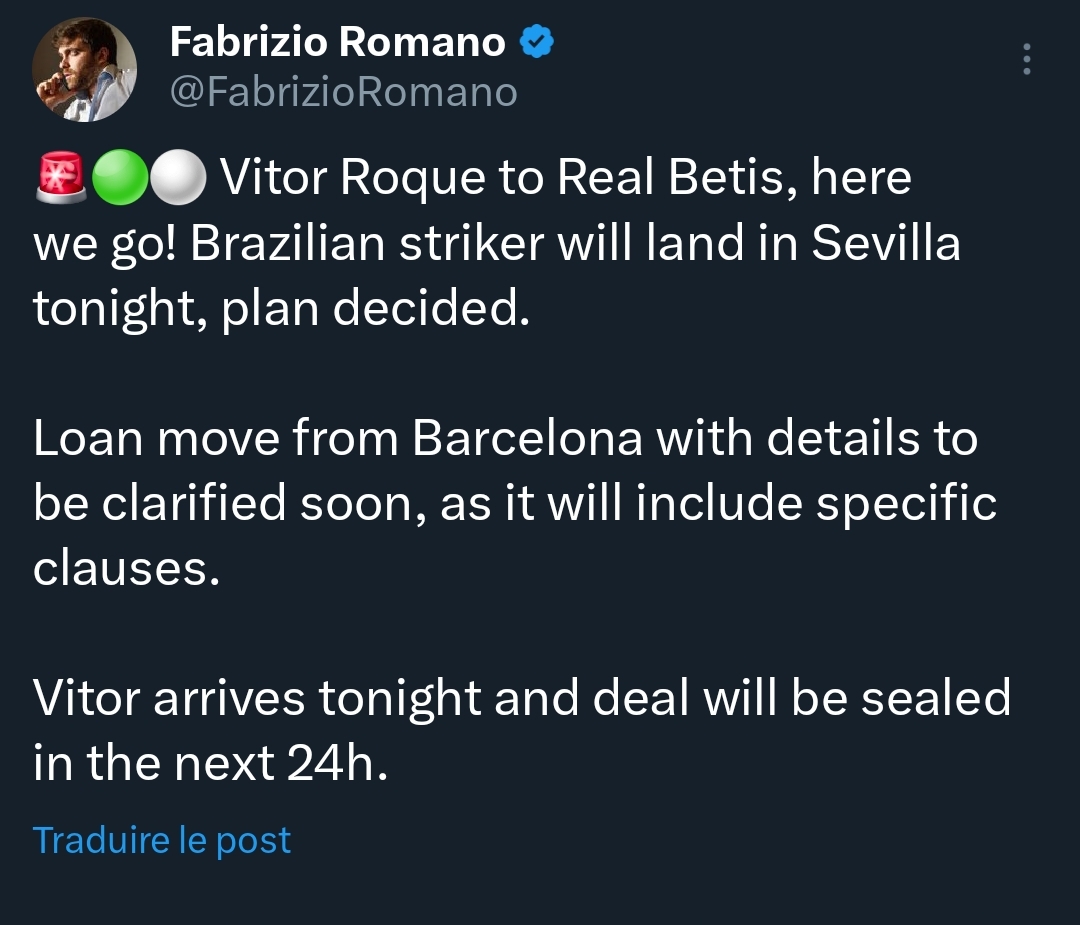Click the red siren emoji
1080x925 pixels.
[61, 178]
